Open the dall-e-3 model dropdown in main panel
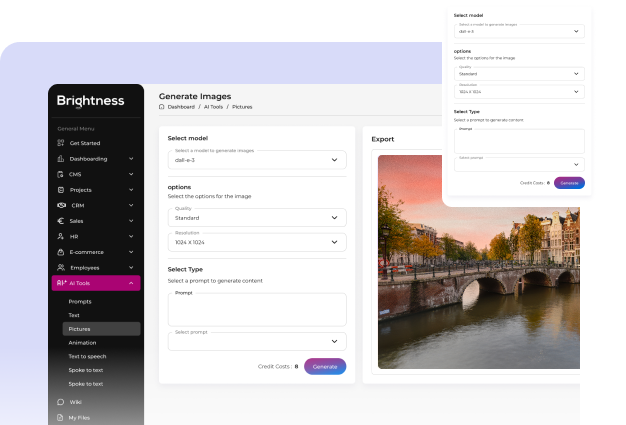 click(257, 159)
